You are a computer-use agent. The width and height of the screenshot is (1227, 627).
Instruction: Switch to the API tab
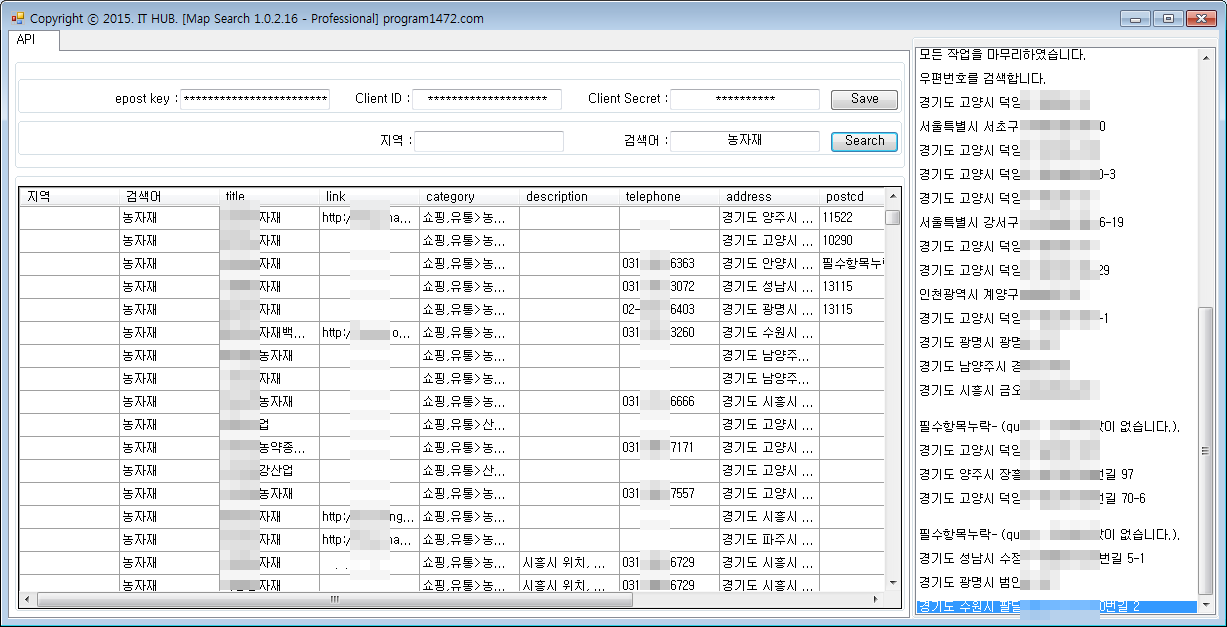coord(27,40)
